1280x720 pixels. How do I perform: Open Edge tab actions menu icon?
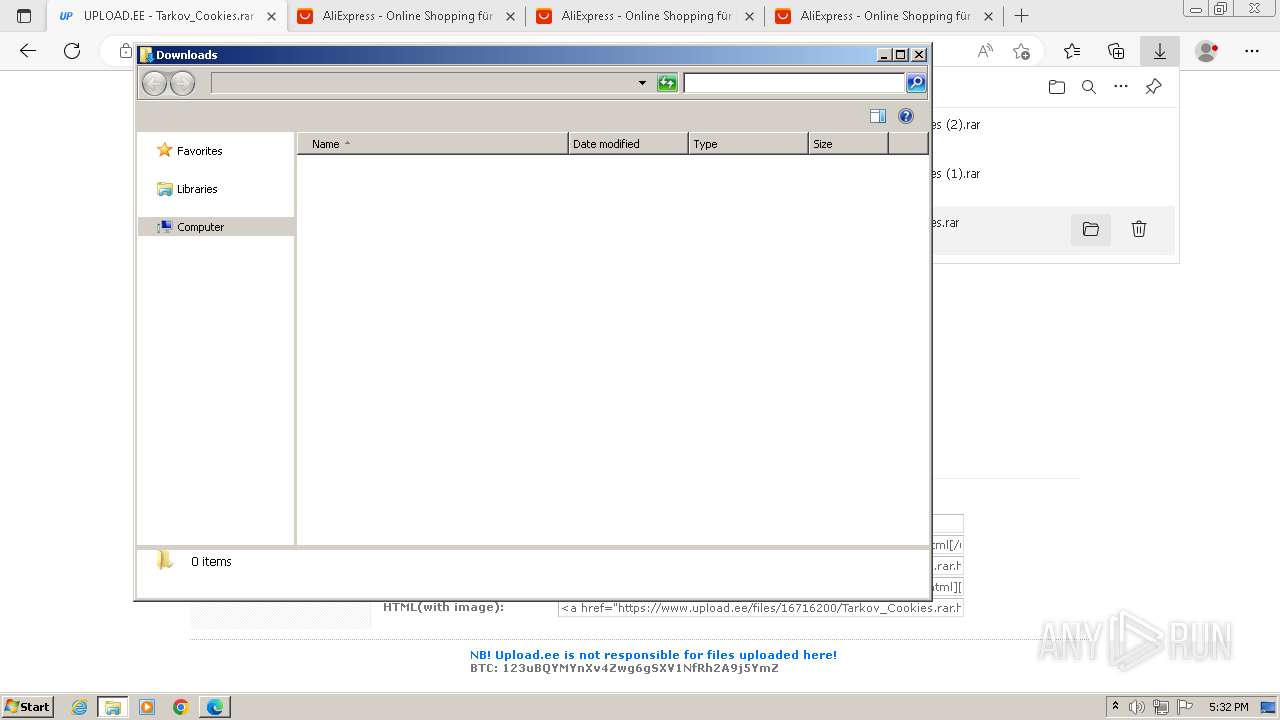24,16
